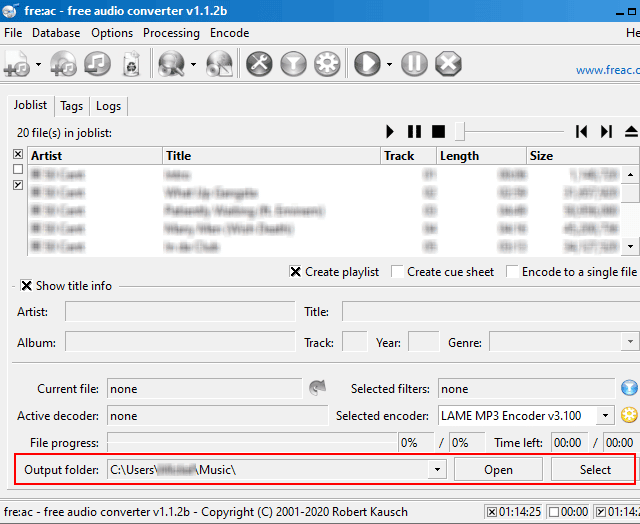Click the blue filter icon beside Selected filters
The width and height of the screenshot is (640, 524).
[x=629, y=388]
